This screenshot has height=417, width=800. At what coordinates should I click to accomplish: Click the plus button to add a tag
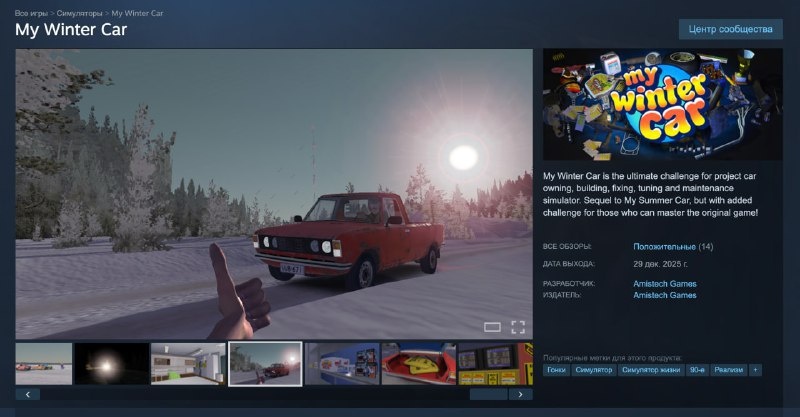(x=755, y=370)
